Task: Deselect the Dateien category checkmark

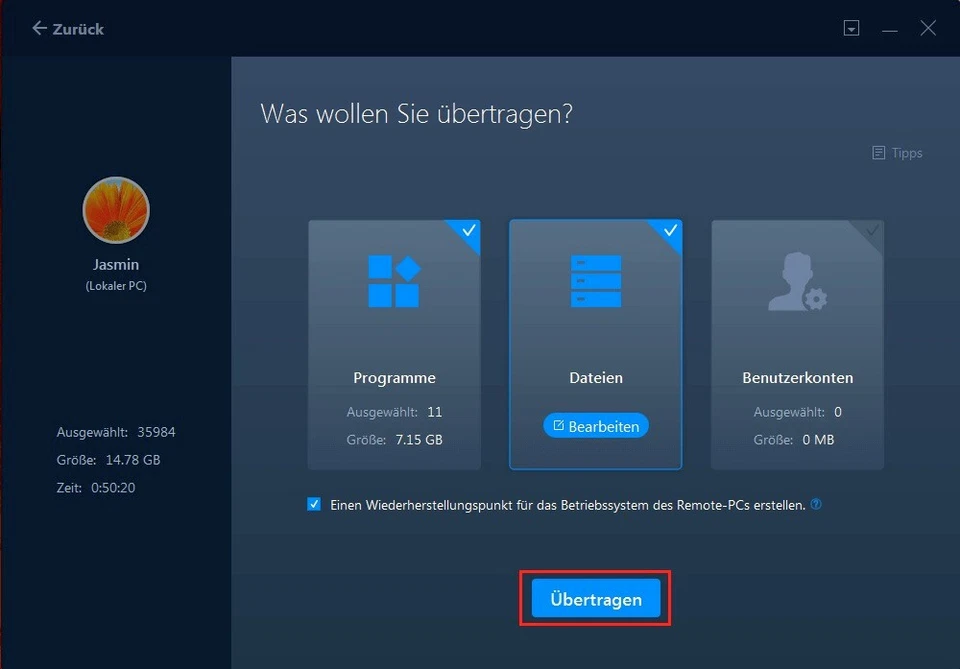Action: [668, 233]
